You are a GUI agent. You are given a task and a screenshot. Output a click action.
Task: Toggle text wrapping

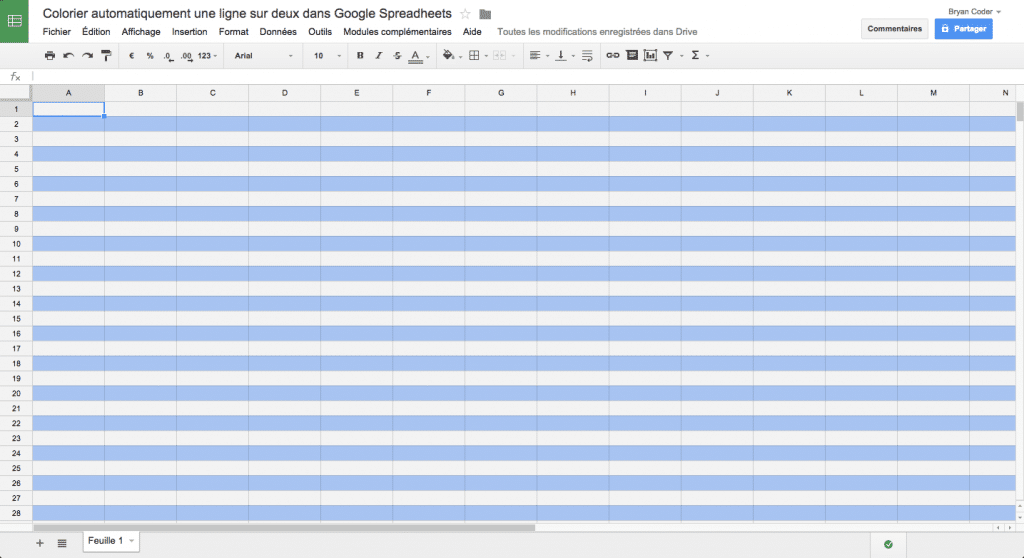point(586,56)
